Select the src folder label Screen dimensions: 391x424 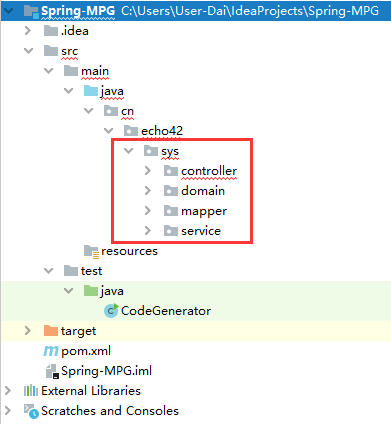[x=69, y=52]
